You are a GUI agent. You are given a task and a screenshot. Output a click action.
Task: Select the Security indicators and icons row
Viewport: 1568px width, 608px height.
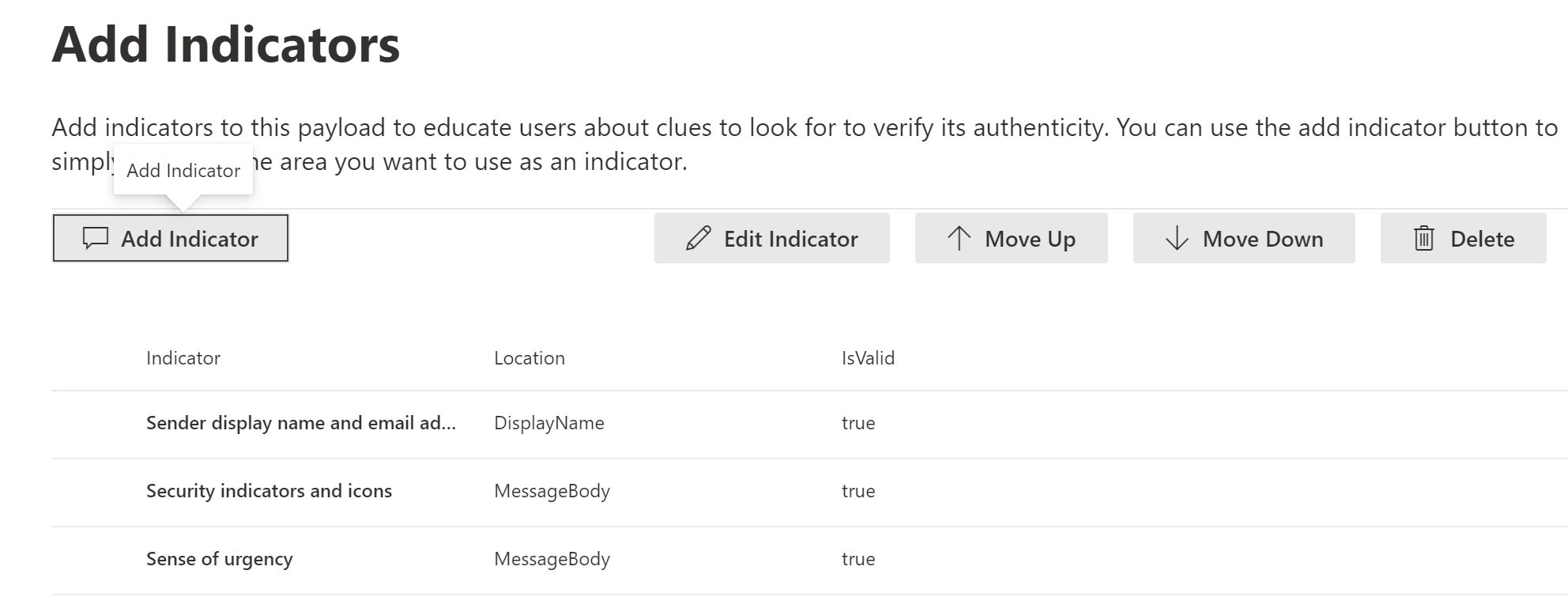(269, 491)
